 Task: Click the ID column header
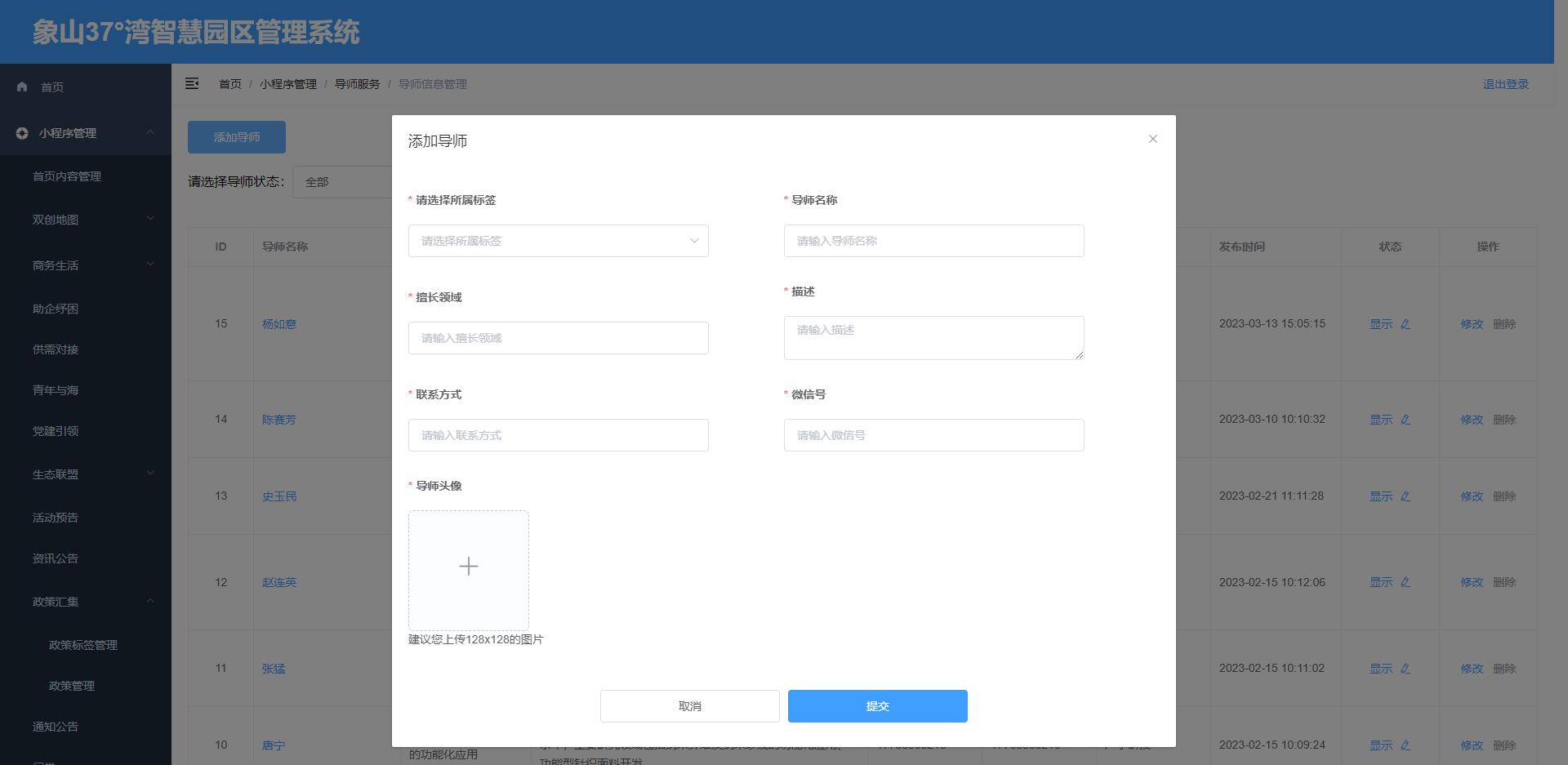[x=220, y=247]
